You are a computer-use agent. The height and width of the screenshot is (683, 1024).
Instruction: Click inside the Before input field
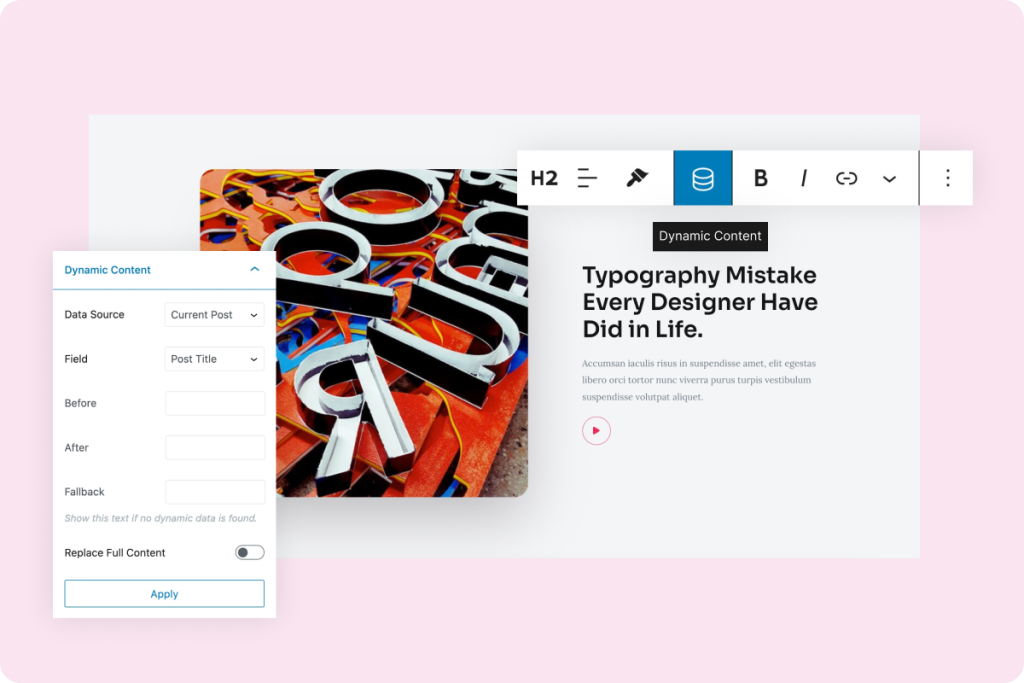click(x=214, y=402)
